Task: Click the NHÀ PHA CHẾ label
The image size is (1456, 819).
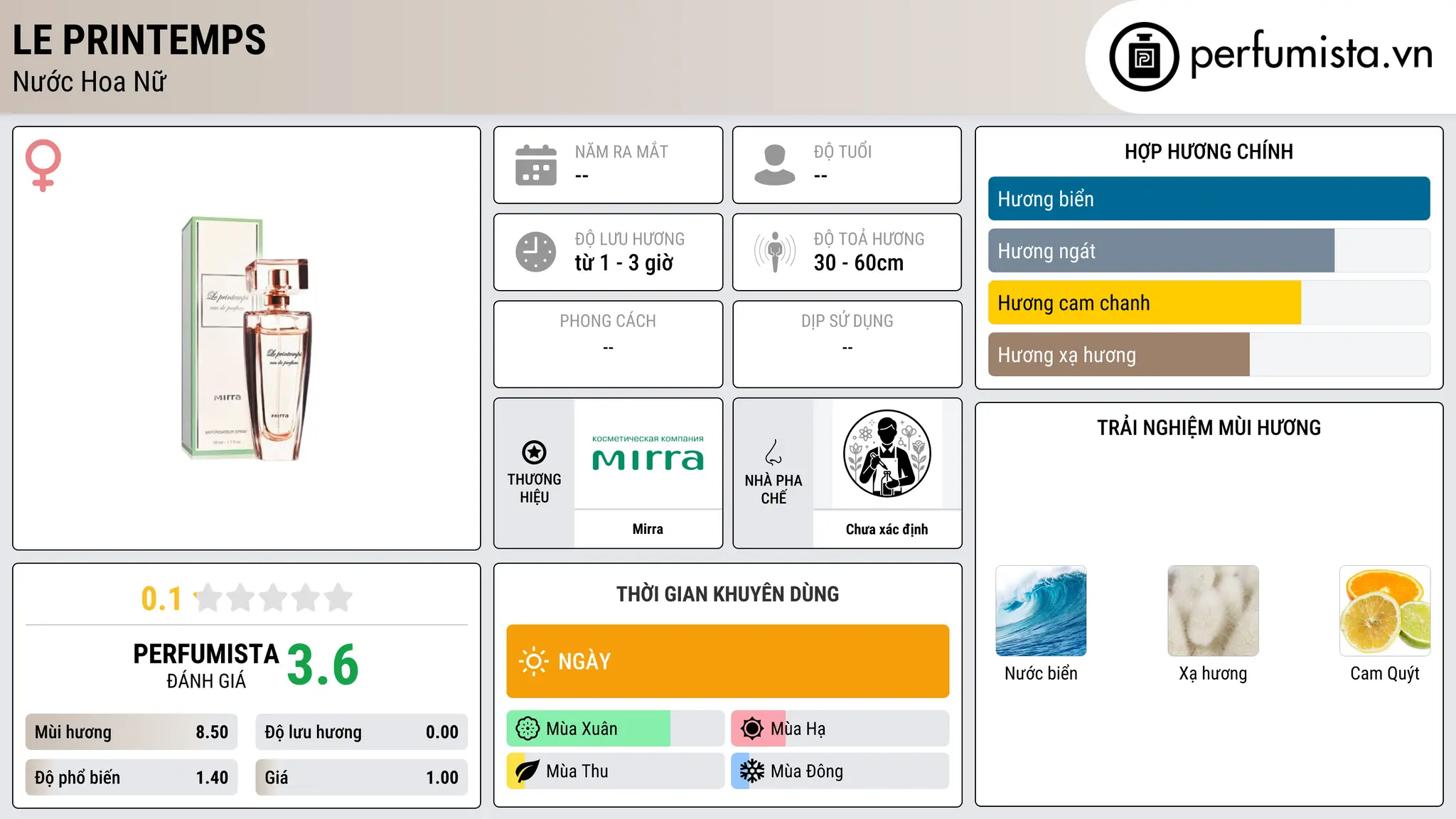Action: pyautogui.click(x=773, y=489)
